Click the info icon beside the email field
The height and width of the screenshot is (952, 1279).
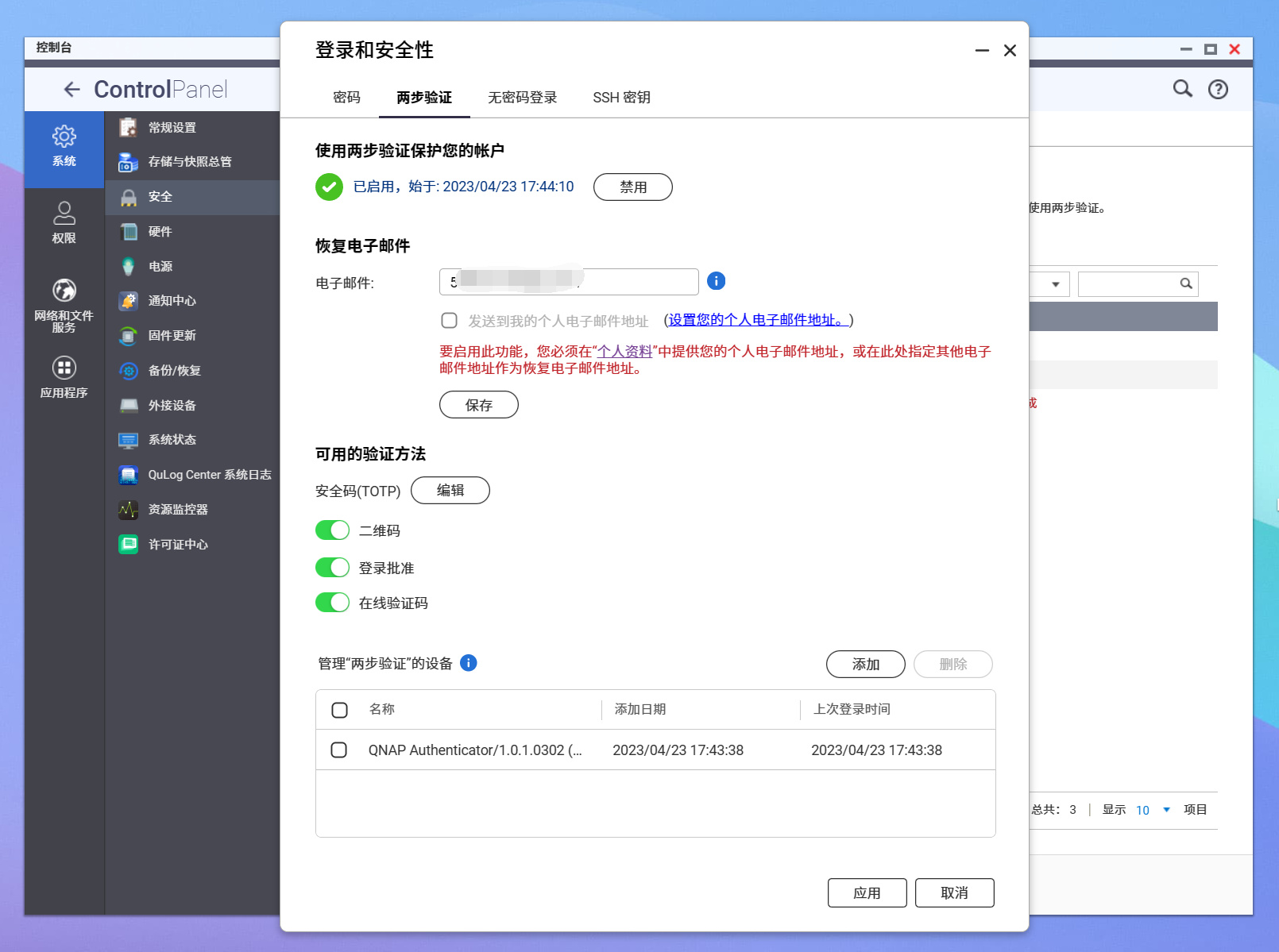[716, 281]
